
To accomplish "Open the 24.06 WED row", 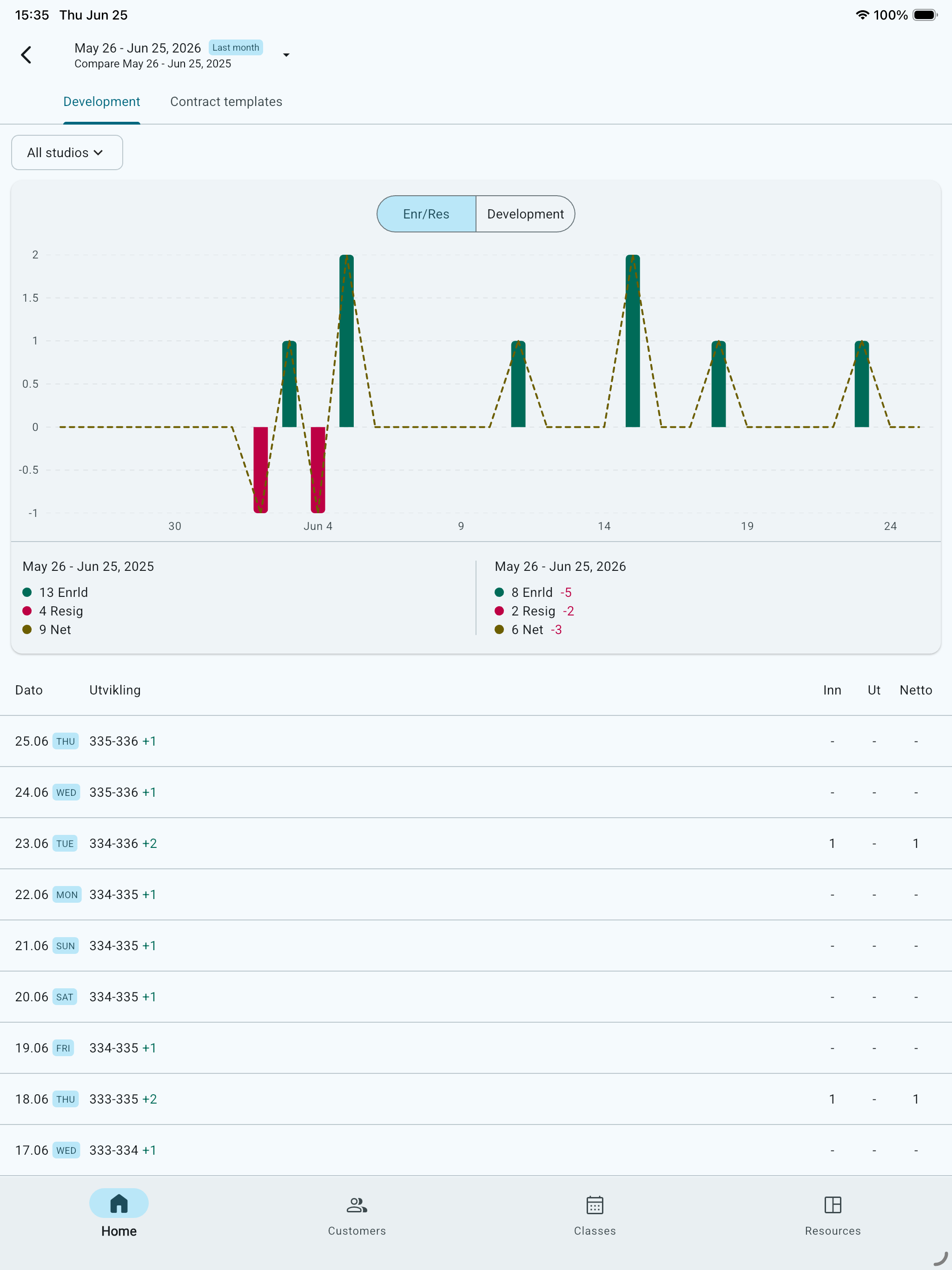I will (x=476, y=792).
